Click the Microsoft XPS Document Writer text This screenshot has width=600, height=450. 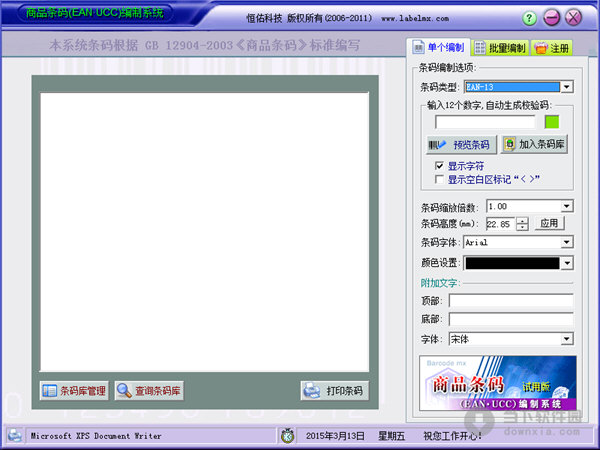coord(96,436)
